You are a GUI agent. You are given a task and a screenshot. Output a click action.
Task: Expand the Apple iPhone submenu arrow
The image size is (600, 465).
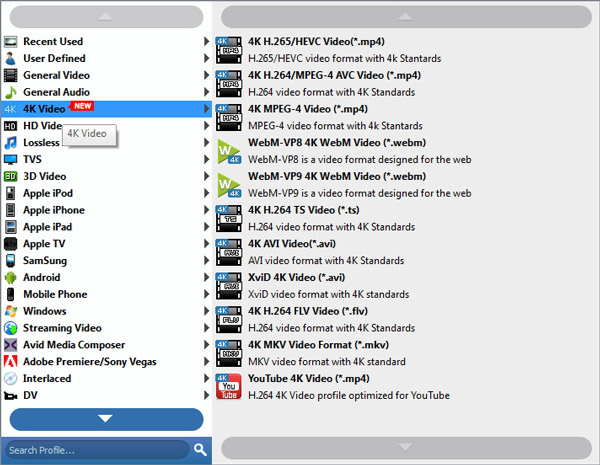click(206, 210)
